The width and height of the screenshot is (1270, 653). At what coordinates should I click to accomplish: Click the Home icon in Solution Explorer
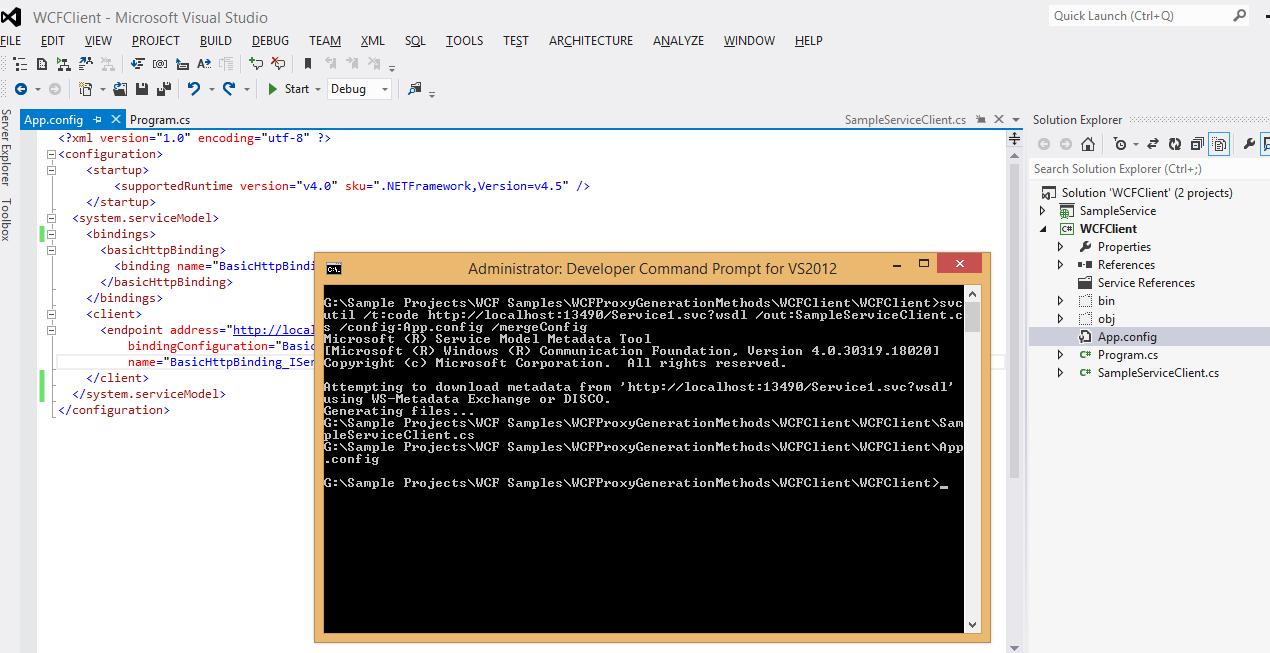click(x=1088, y=144)
